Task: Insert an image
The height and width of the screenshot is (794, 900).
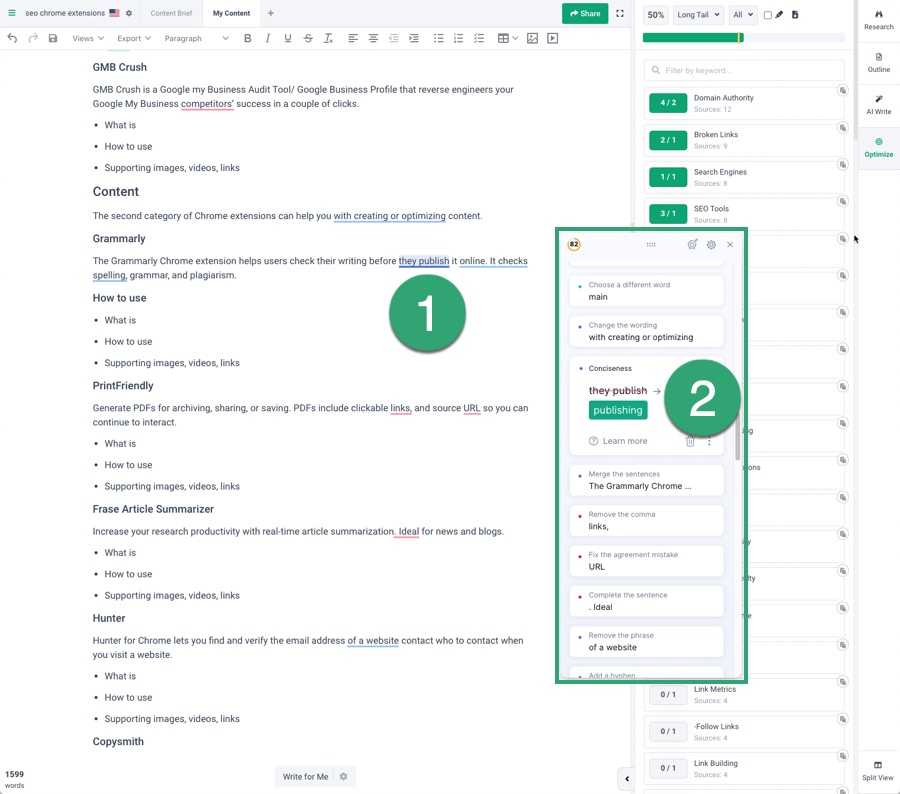Action: point(532,38)
